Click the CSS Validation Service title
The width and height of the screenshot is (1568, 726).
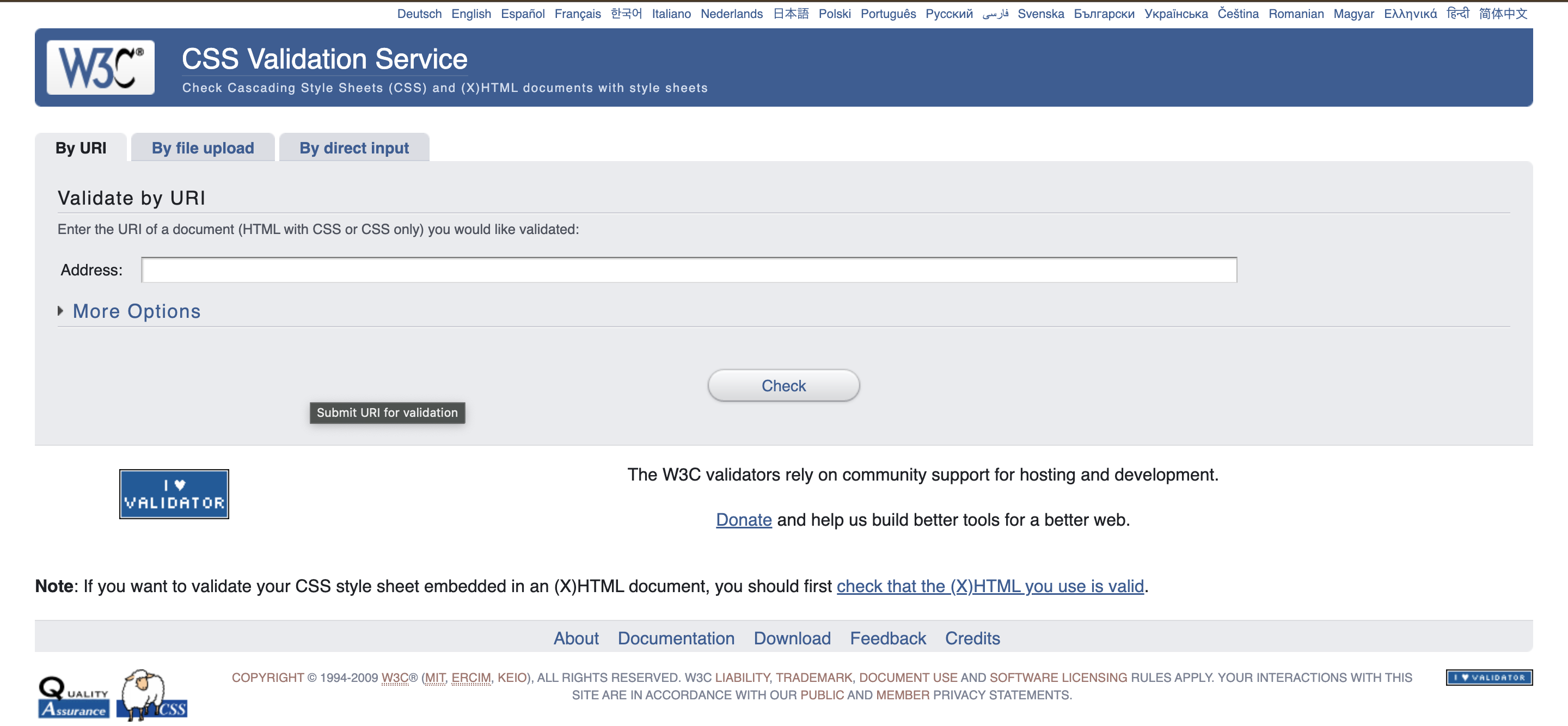tap(324, 59)
